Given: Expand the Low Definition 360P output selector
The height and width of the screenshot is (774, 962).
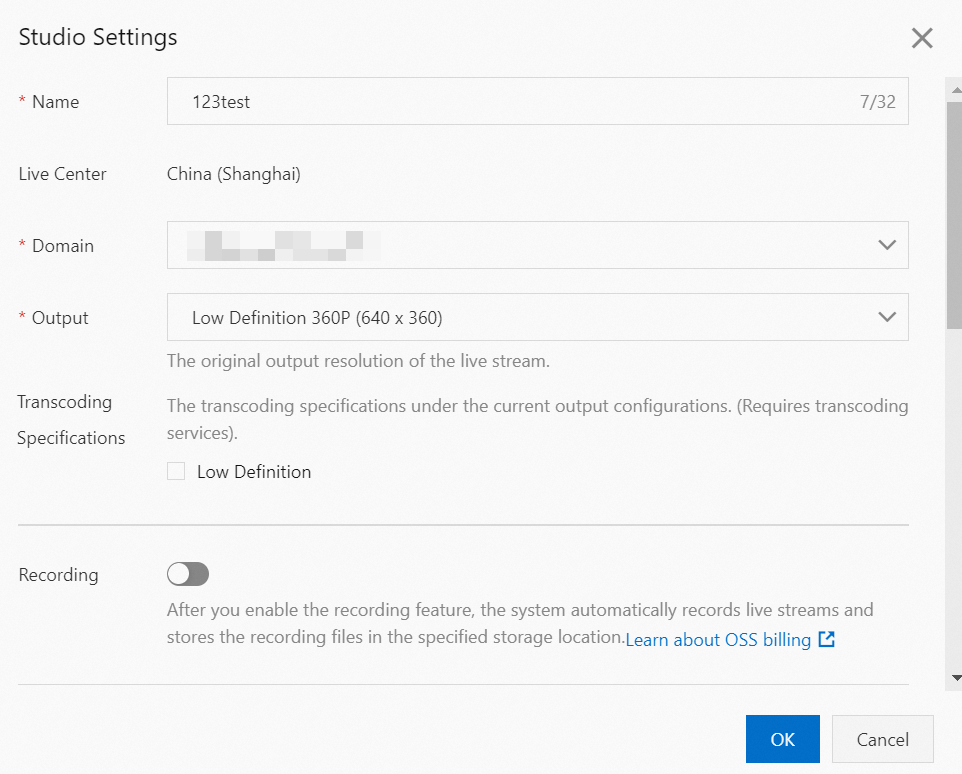Looking at the screenshot, I should [537, 317].
